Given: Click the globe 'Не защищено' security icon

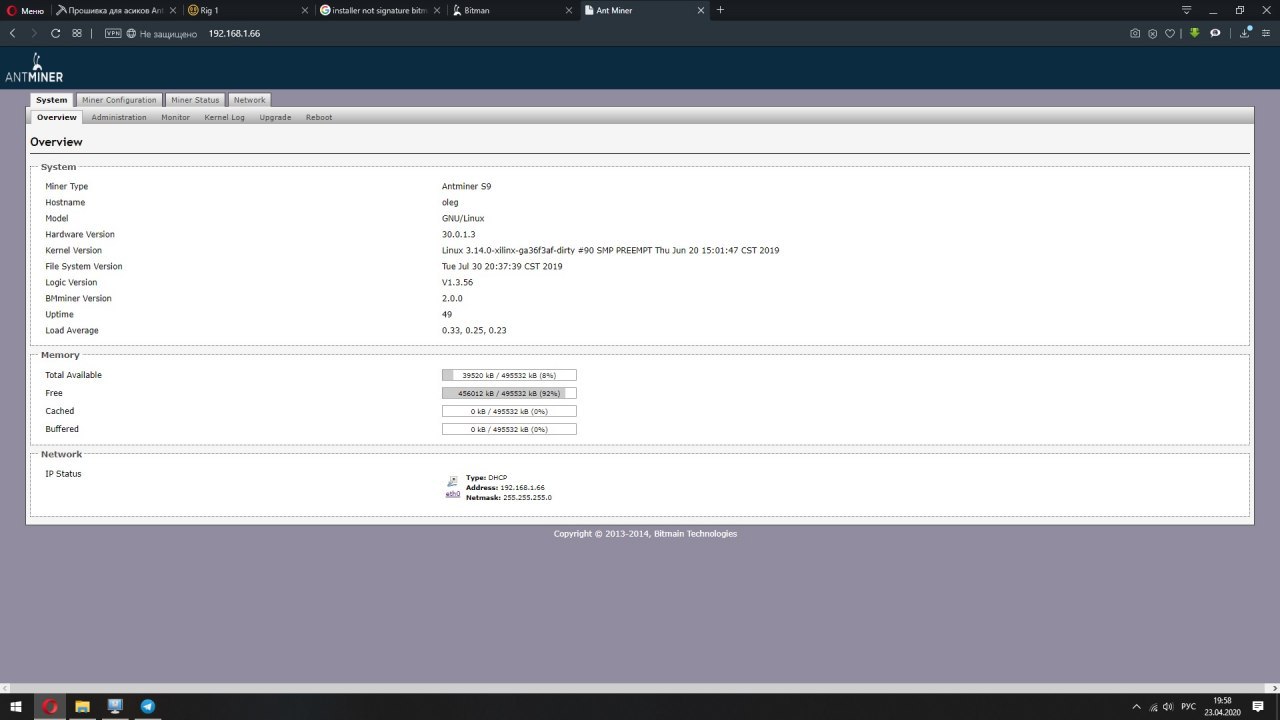Looking at the screenshot, I should [131, 33].
